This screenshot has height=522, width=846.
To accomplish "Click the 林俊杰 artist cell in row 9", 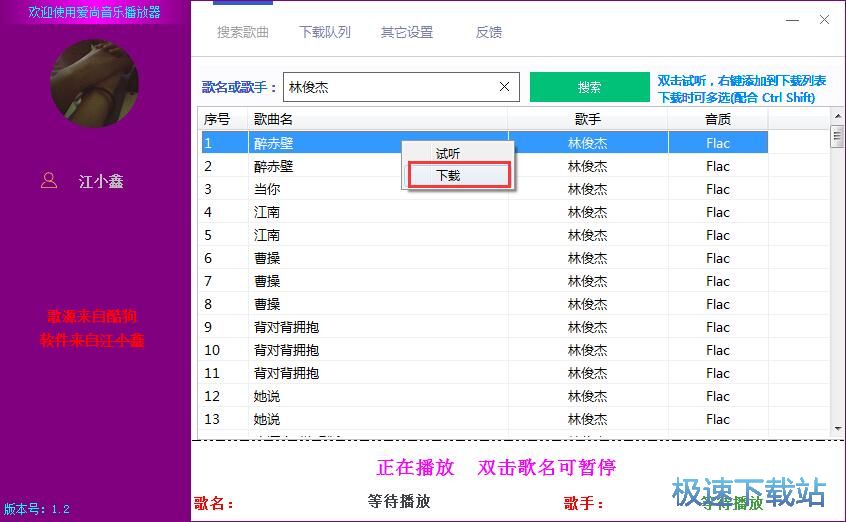I will point(588,327).
